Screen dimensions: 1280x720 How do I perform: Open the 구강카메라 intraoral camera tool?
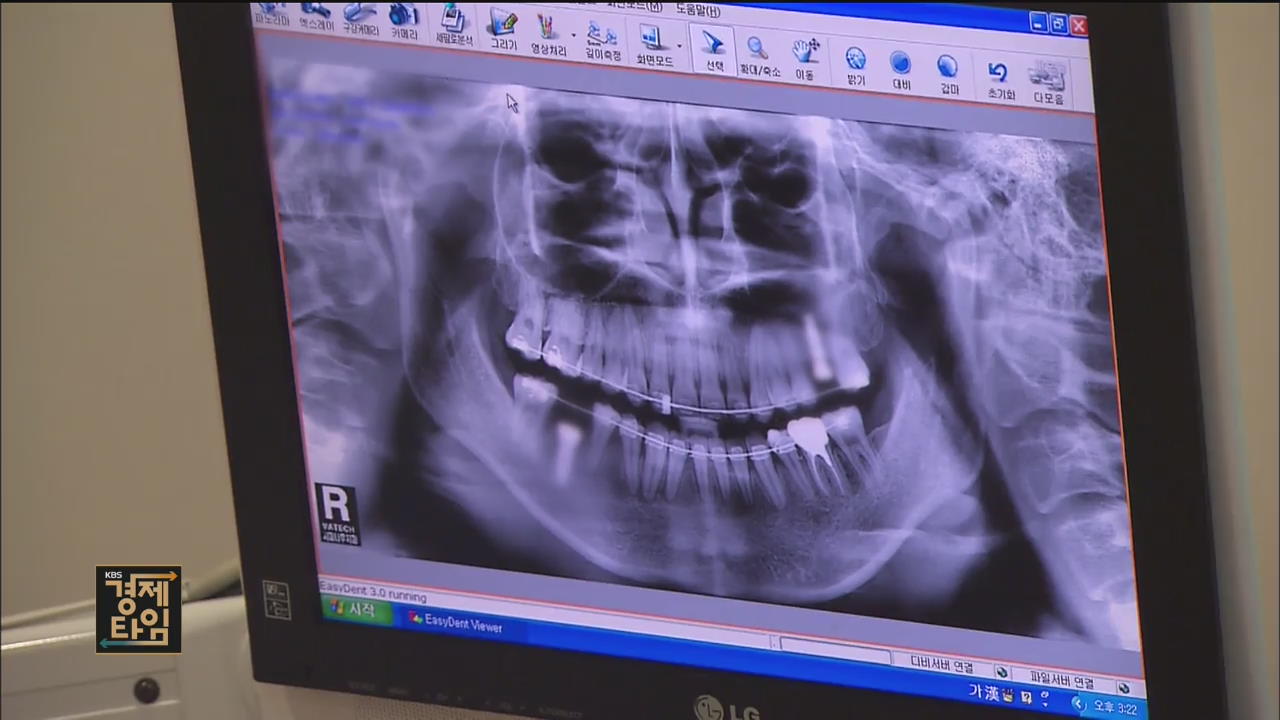coord(360,19)
